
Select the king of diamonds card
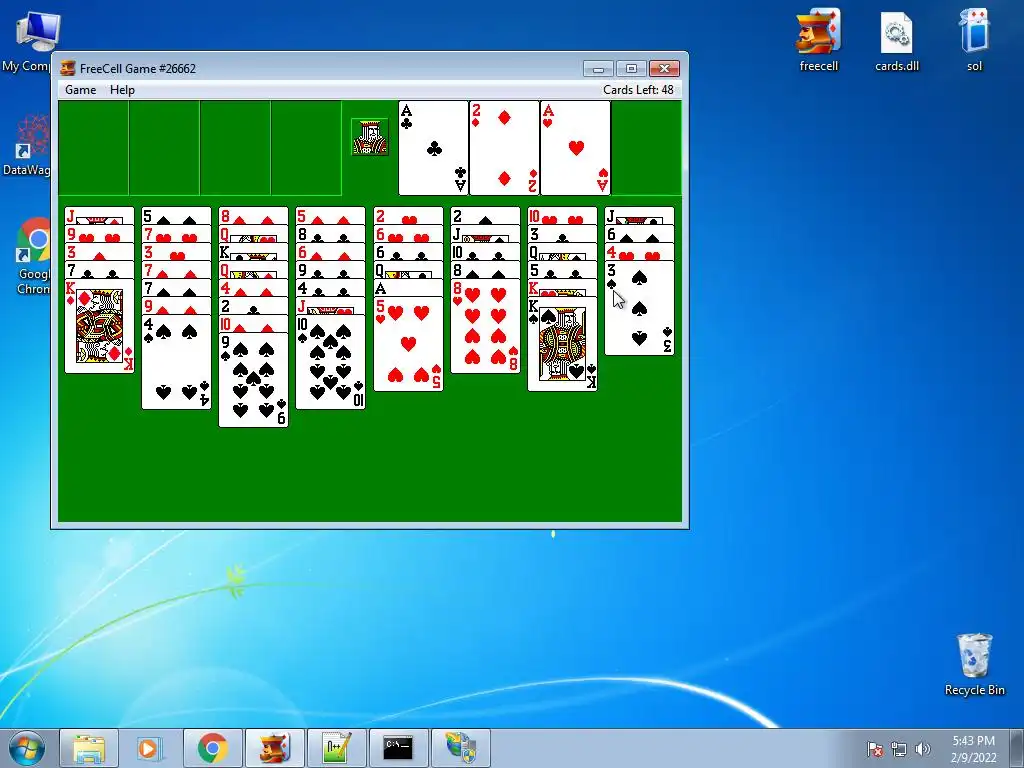99,325
